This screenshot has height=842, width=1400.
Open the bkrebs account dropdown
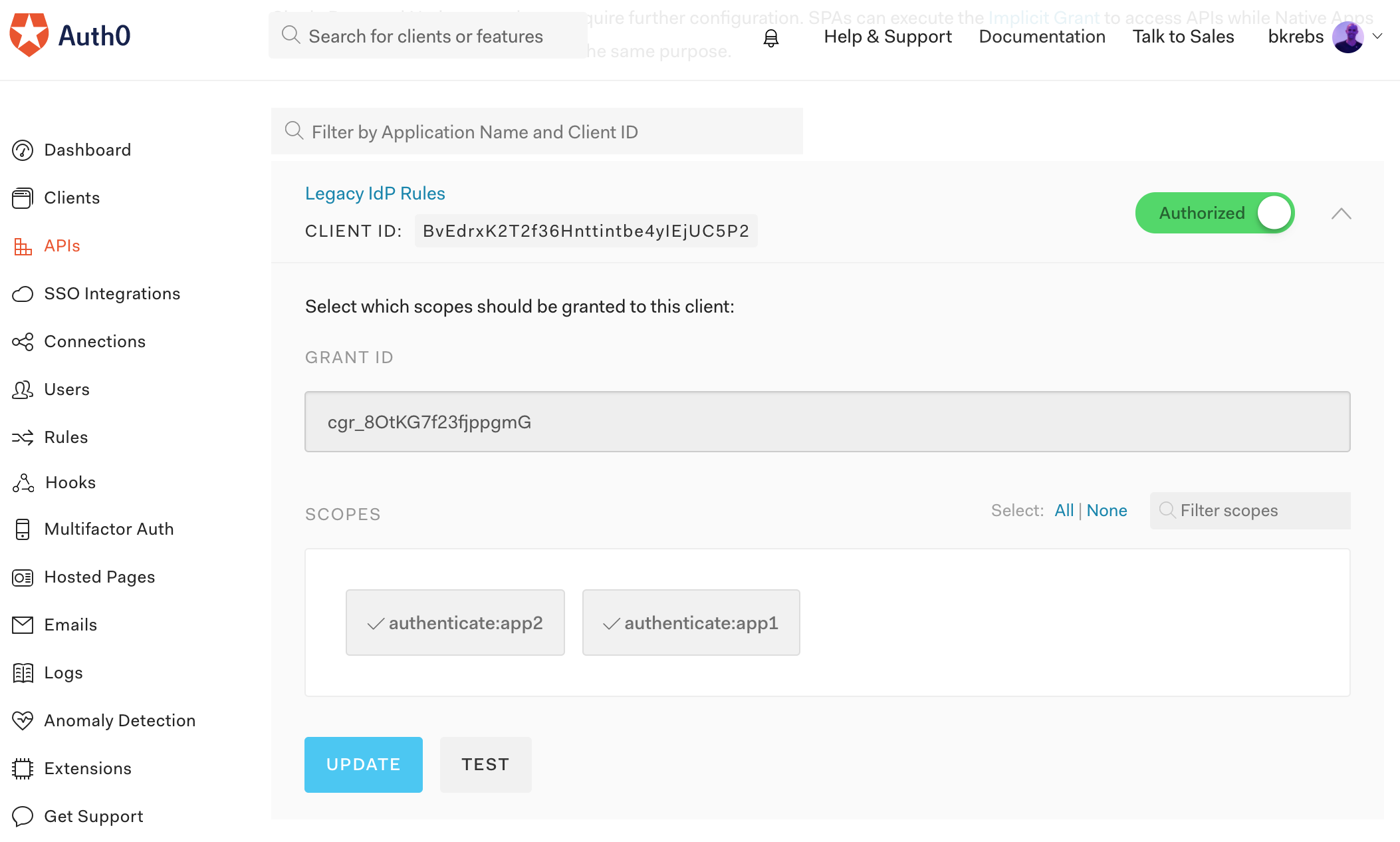click(x=1378, y=37)
